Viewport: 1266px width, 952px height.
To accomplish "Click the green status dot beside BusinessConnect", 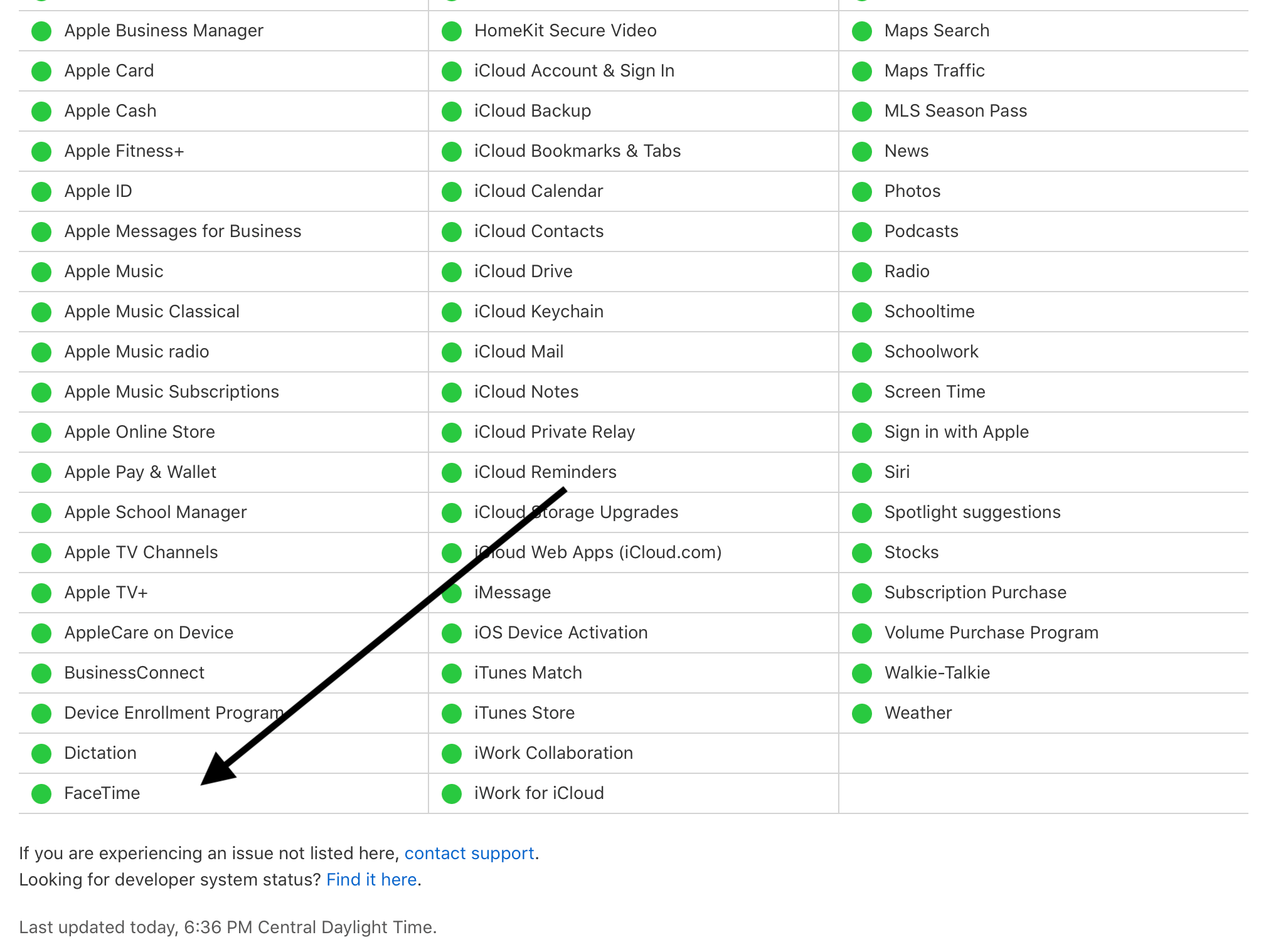I will (x=41, y=674).
